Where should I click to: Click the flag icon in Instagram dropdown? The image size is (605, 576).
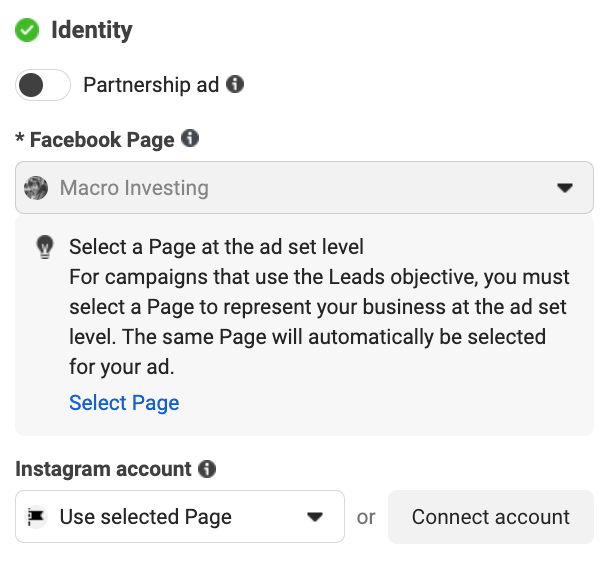pos(38,517)
